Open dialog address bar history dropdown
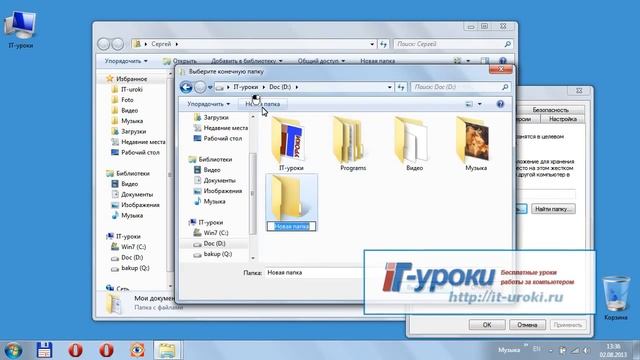 pos(389,87)
